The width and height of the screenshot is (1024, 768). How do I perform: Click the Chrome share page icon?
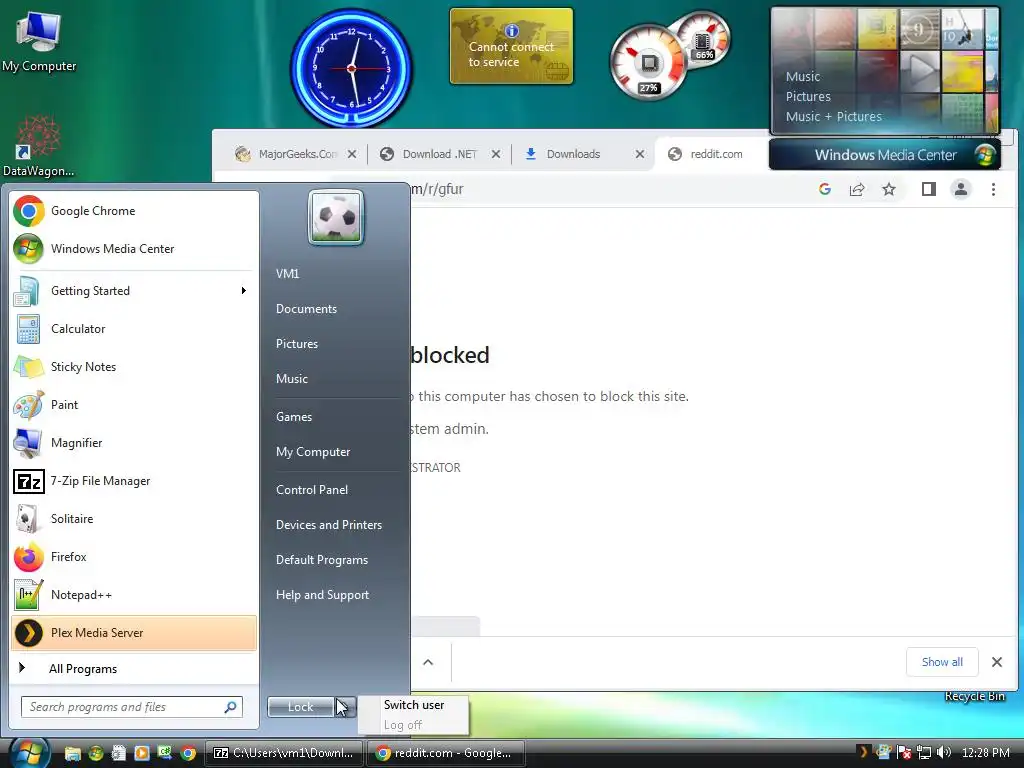pyautogui.click(x=857, y=189)
